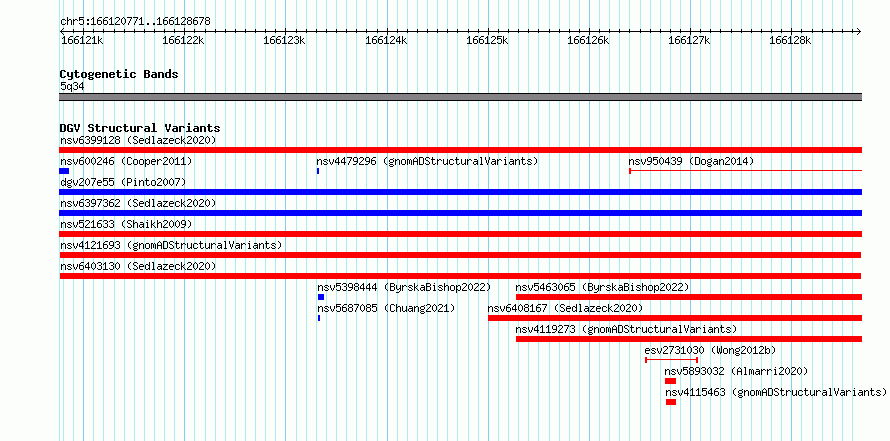
Task: Click the nsv950439 (Dogan2014) label
Action: [x=691, y=161]
